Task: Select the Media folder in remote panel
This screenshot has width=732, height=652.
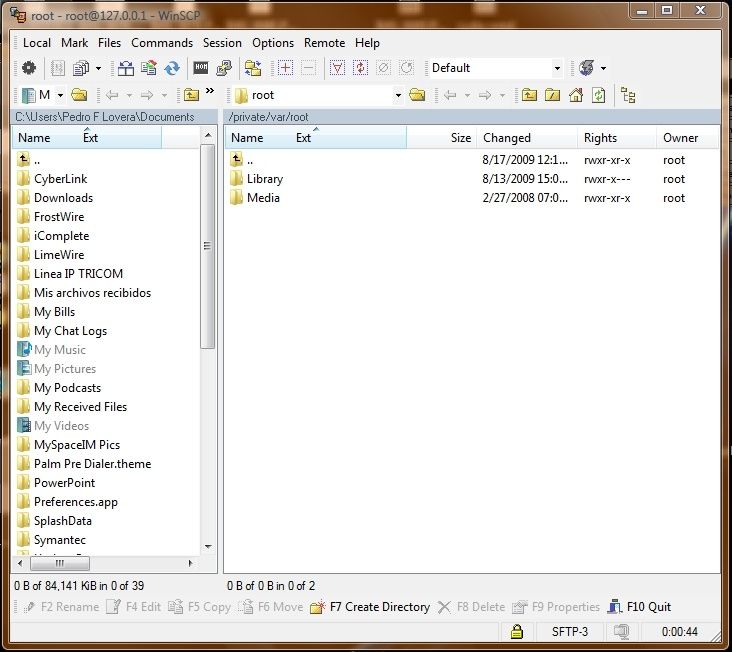Action: [263, 198]
